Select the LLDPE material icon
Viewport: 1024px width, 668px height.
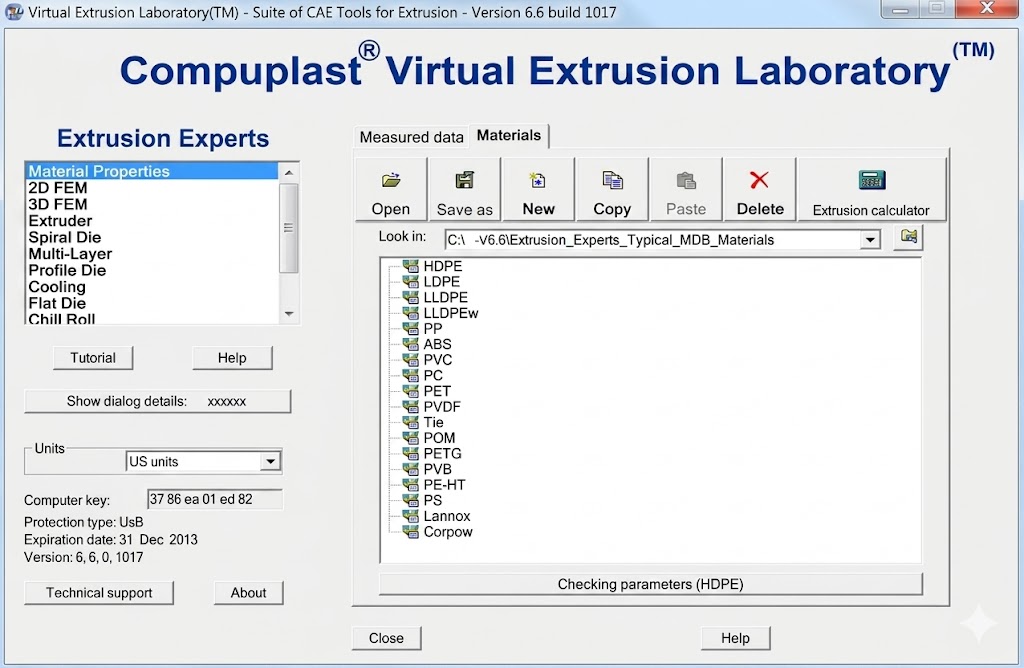(411, 298)
